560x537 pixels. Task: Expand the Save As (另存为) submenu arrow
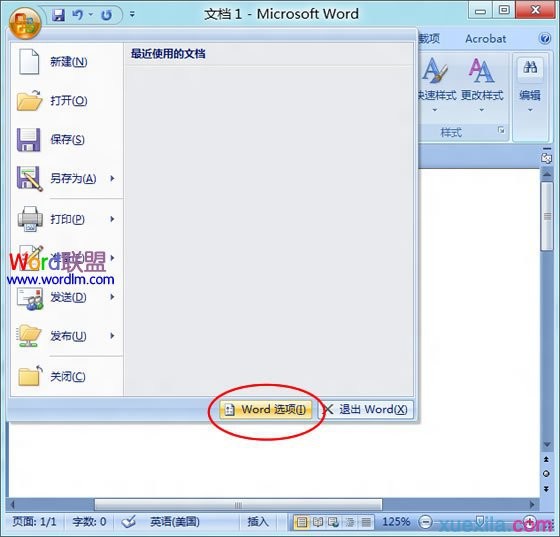[x=112, y=178]
